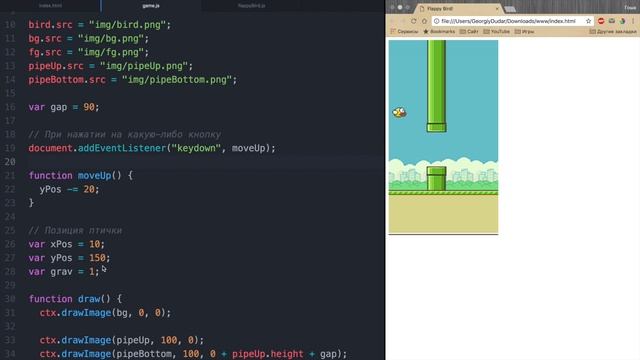Open the YouTube bookmarks folder
640x360 pixels.
pos(496,31)
